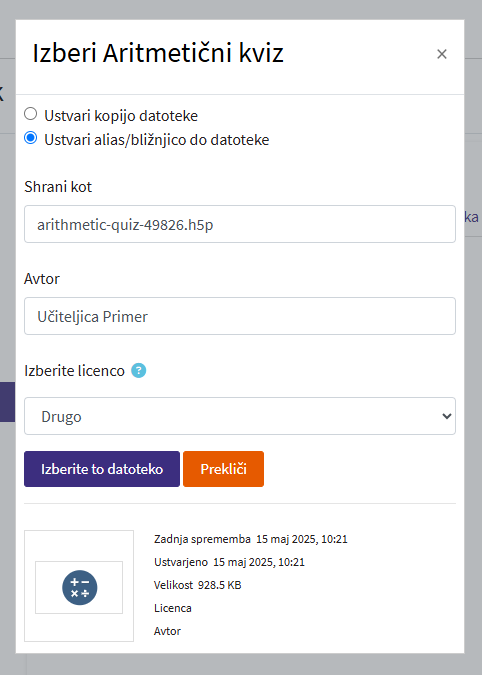Click the arithmetic operators quiz icon
The image size is (482, 675).
pyautogui.click(x=80, y=588)
